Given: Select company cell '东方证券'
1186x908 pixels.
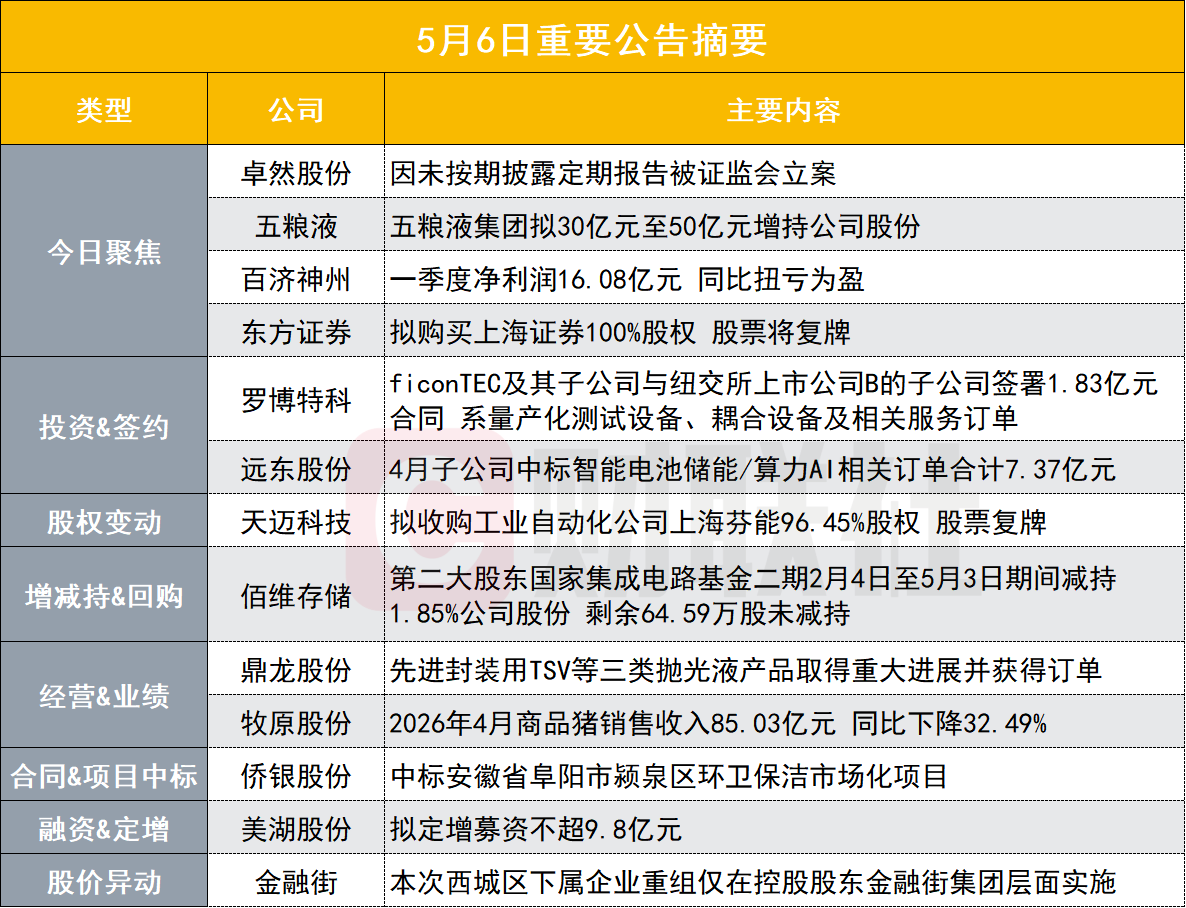Looking at the screenshot, I should (x=296, y=331).
